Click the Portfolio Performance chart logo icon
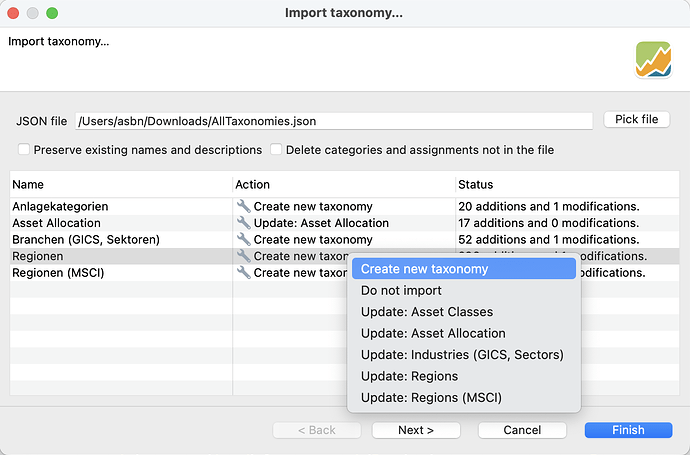This screenshot has width=690, height=455. pos(653,59)
